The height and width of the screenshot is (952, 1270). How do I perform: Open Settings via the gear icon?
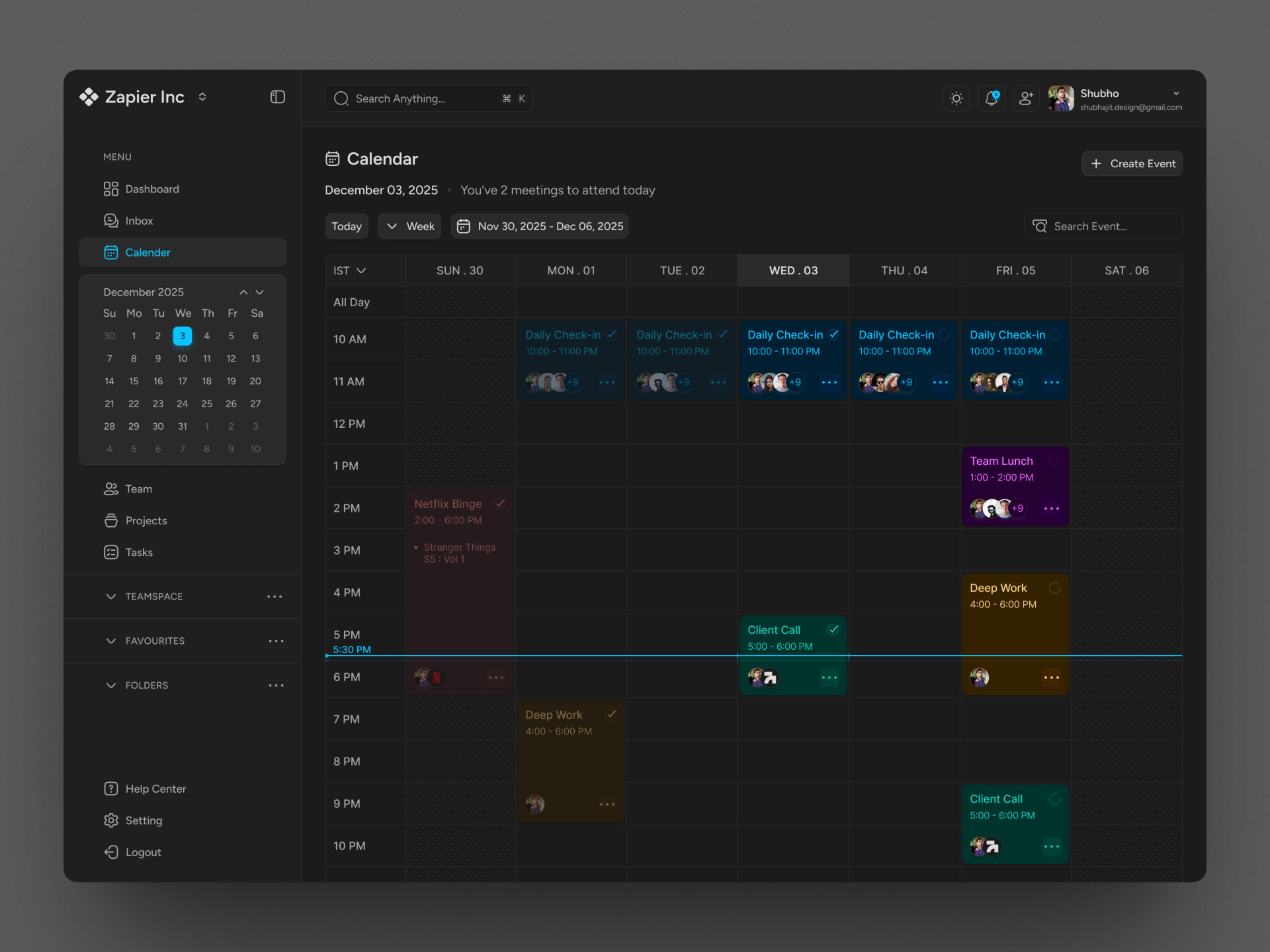[x=110, y=820]
